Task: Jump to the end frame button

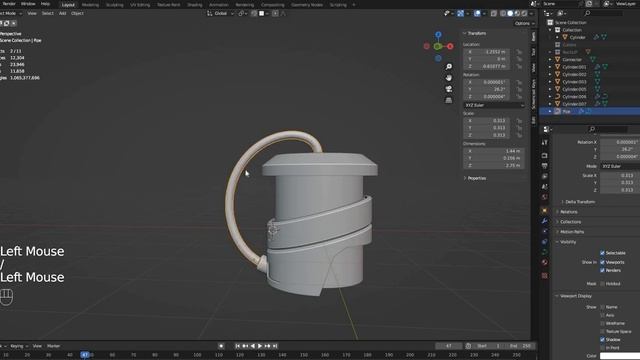Action: tap(275, 346)
